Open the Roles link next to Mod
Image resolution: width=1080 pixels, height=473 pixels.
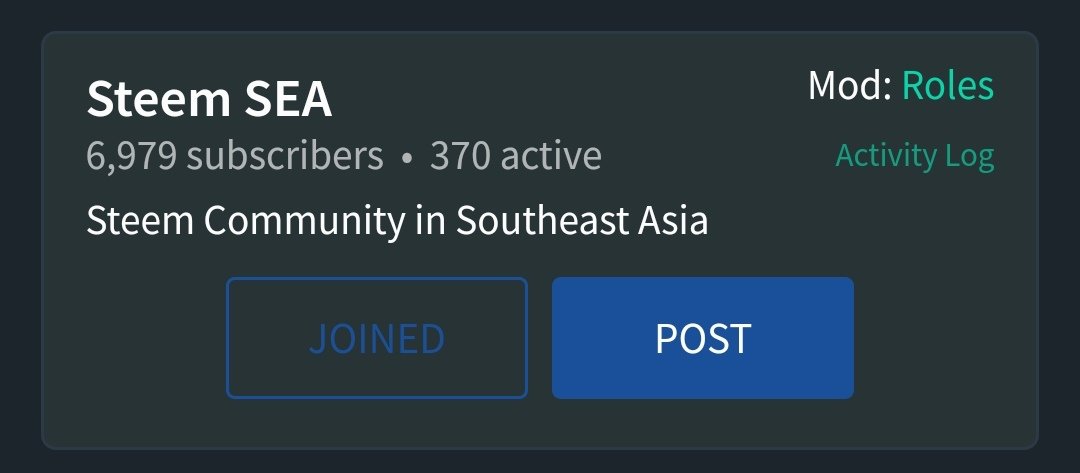point(948,86)
